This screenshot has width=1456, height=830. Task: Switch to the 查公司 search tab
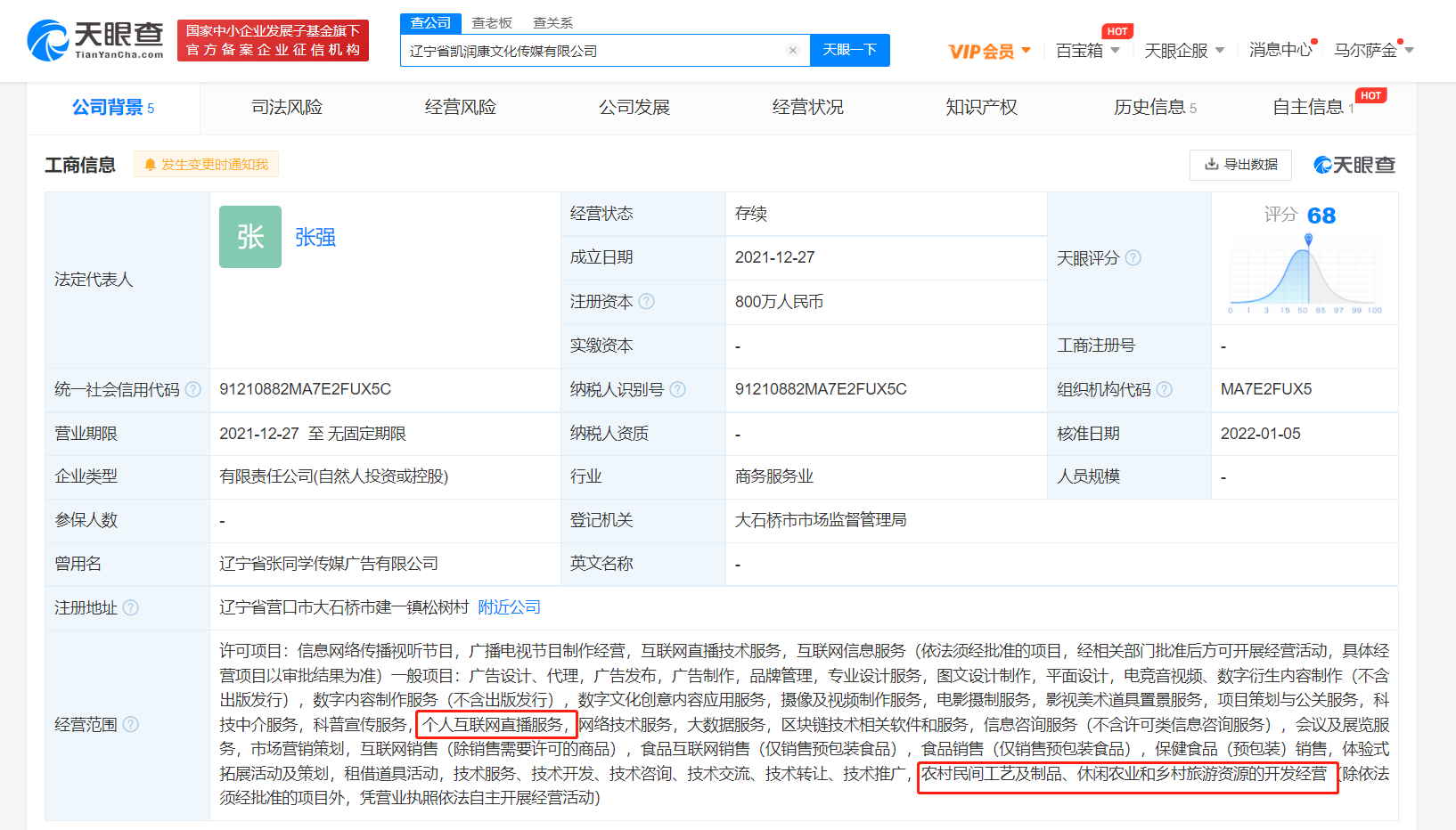tap(430, 23)
